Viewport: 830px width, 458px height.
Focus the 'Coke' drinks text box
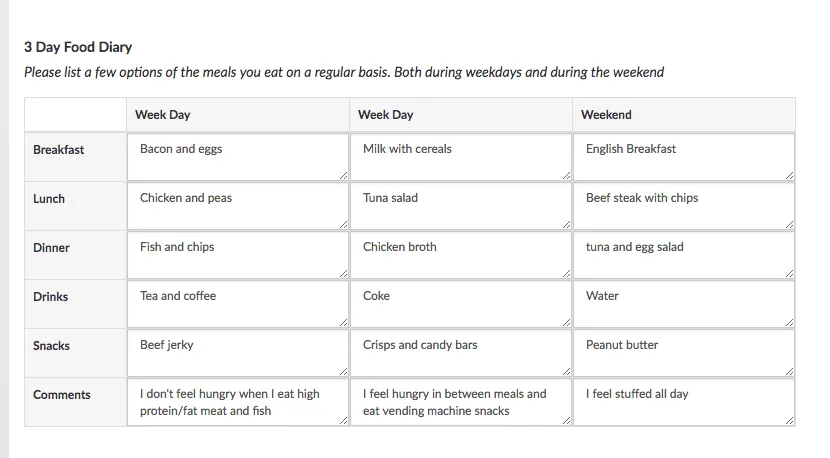click(460, 305)
